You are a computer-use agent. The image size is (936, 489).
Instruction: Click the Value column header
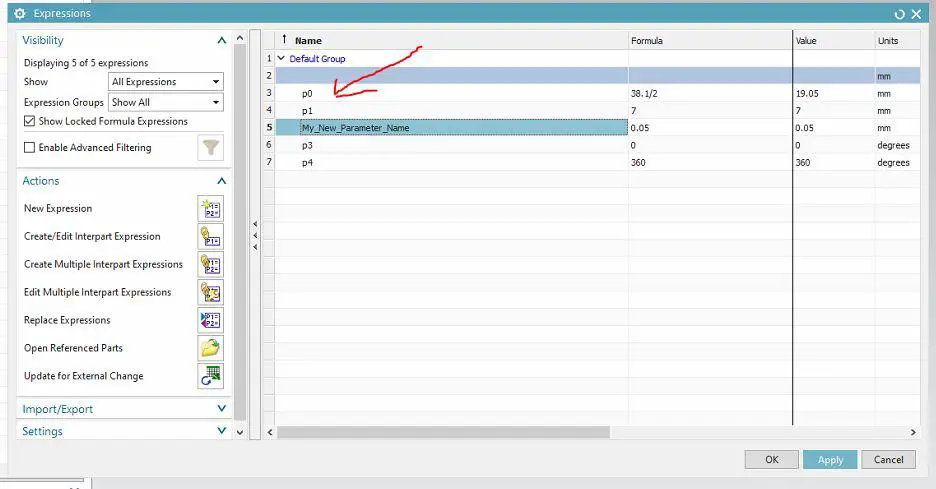tap(834, 41)
